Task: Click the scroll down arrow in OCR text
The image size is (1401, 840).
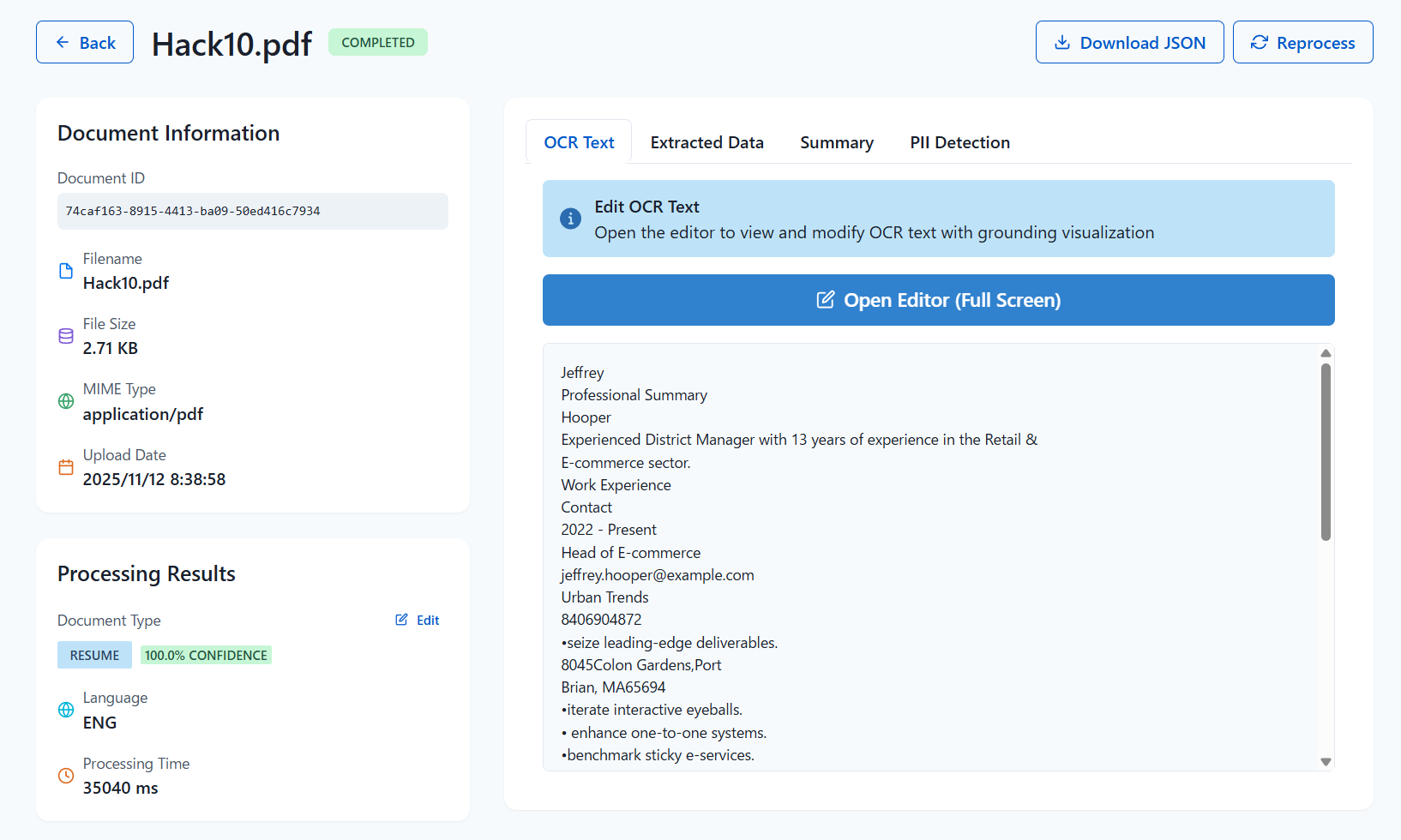Action: point(1326,761)
